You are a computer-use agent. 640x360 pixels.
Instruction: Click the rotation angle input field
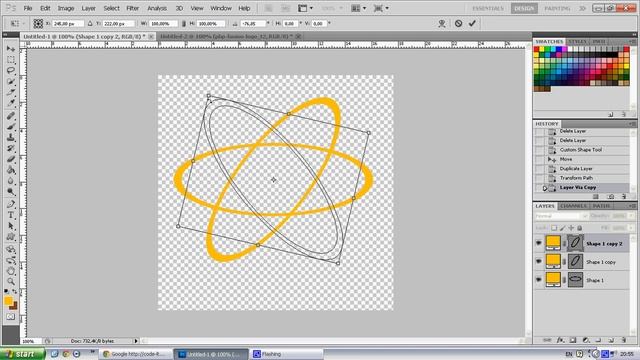point(253,24)
